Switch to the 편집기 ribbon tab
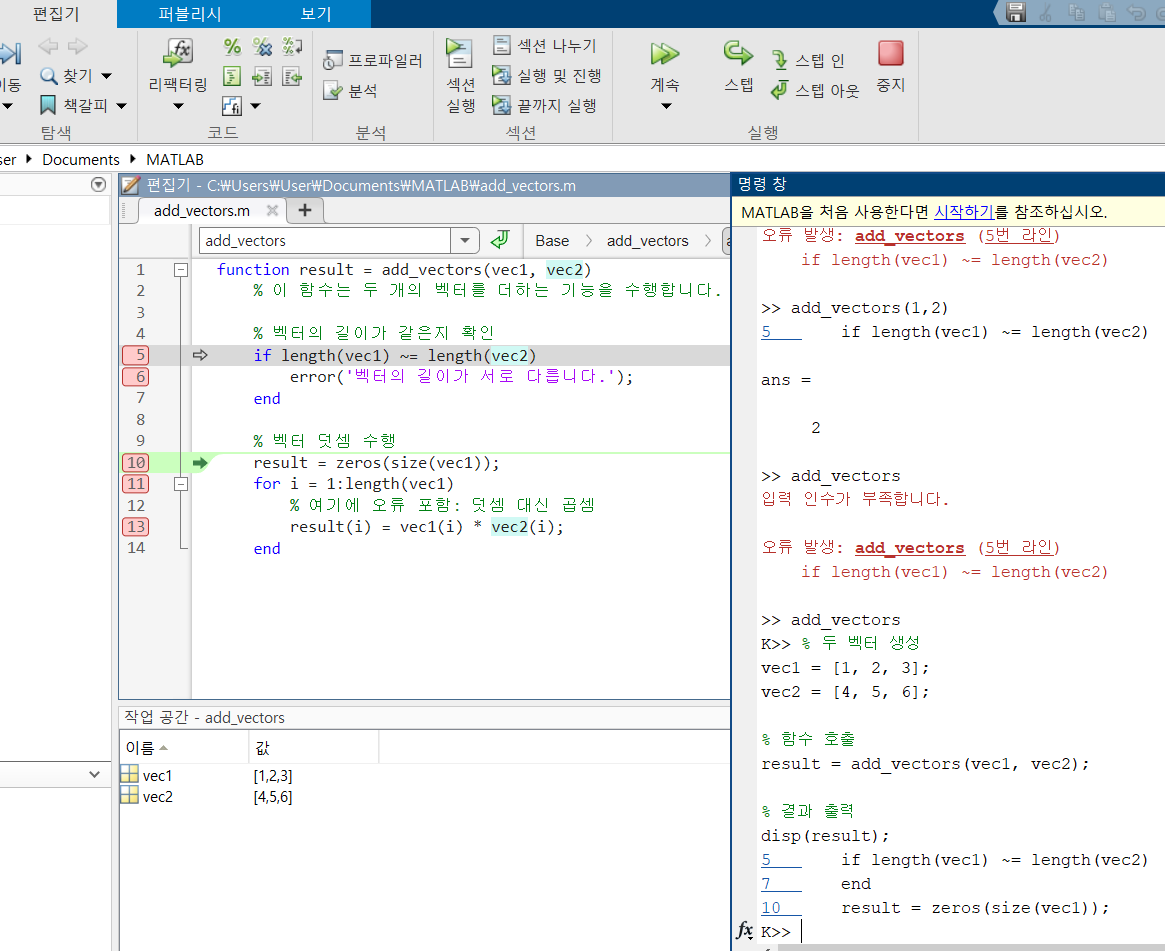The width and height of the screenshot is (1165, 951). (x=56, y=13)
